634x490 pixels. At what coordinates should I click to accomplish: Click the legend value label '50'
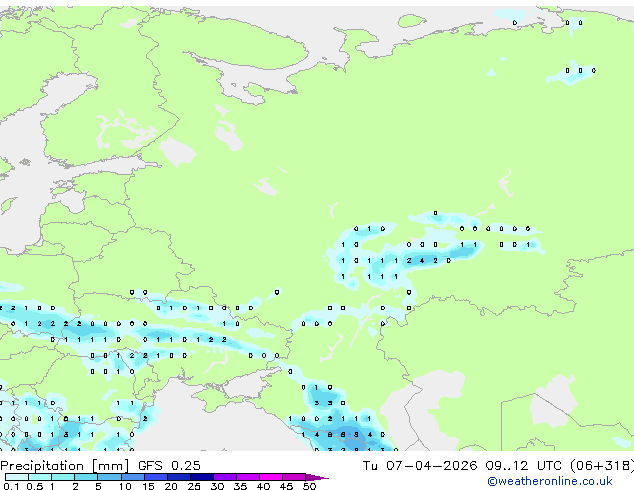click(309, 486)
